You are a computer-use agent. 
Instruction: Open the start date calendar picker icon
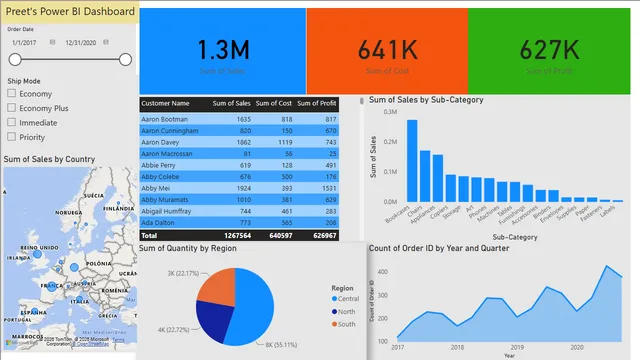point(52,42)
